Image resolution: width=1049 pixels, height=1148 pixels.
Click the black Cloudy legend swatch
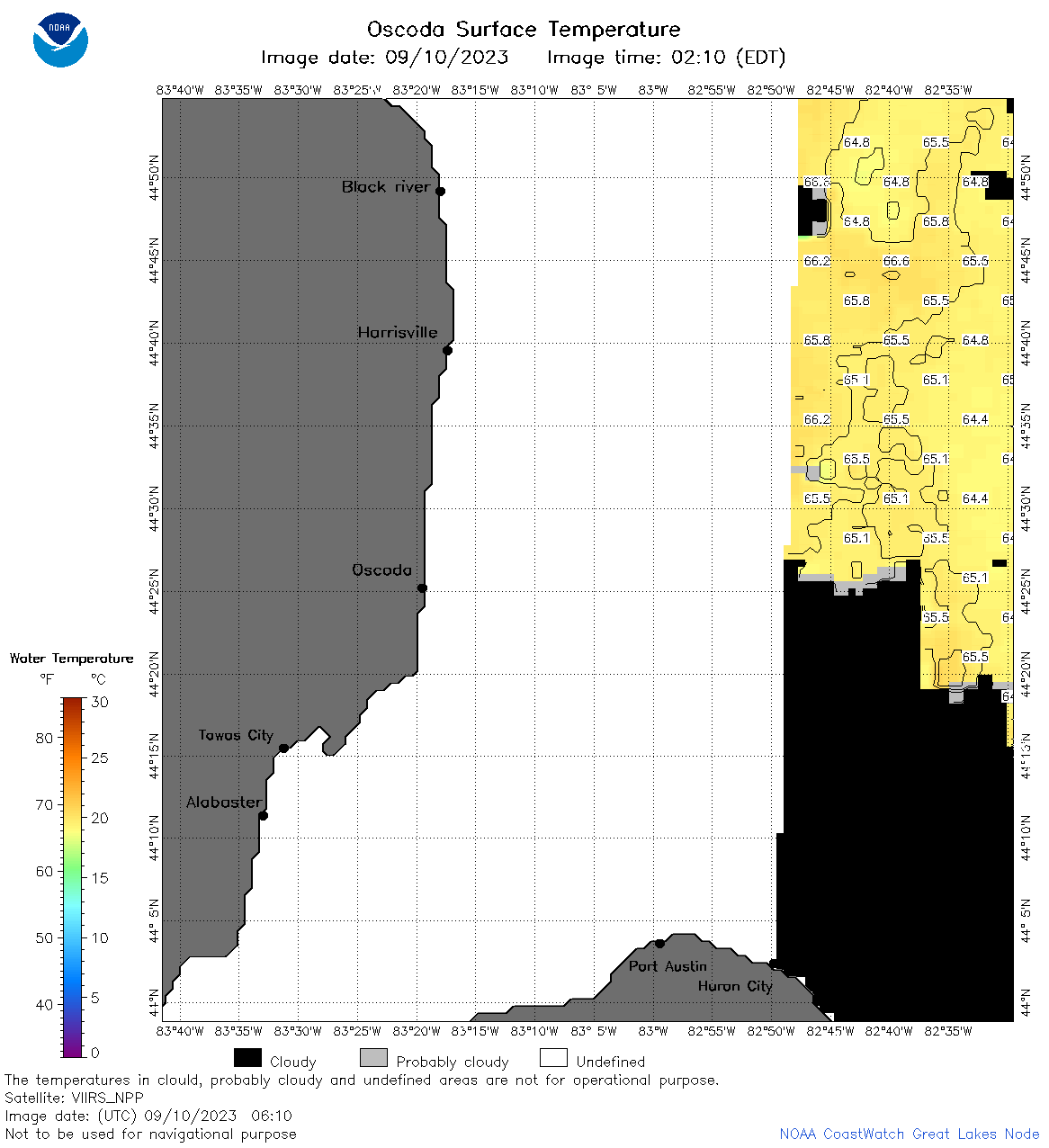point(247,1058)
